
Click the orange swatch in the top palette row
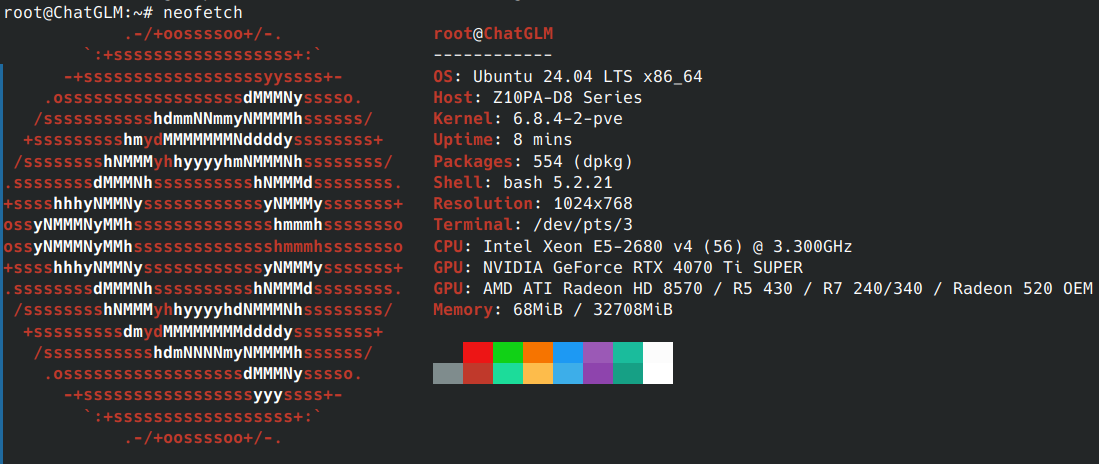538,352
